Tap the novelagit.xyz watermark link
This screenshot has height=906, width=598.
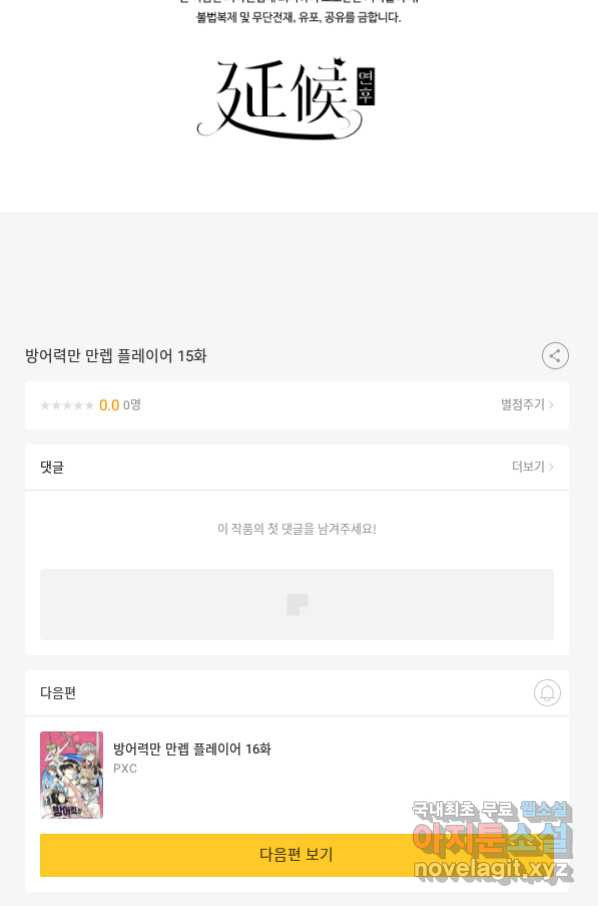(x=493, y=869)
